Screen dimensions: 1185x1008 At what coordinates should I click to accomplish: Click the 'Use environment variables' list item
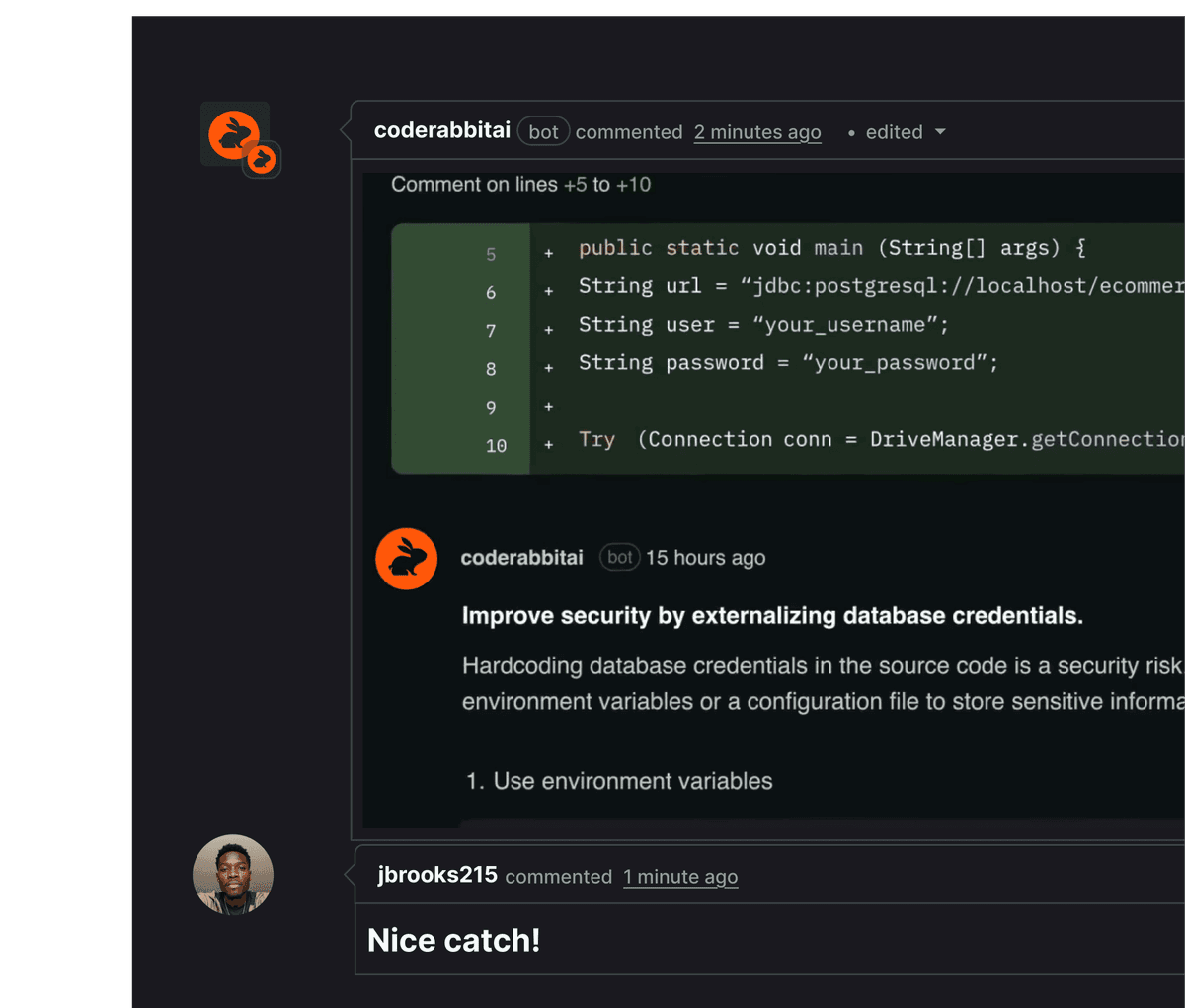pos(632,781)
